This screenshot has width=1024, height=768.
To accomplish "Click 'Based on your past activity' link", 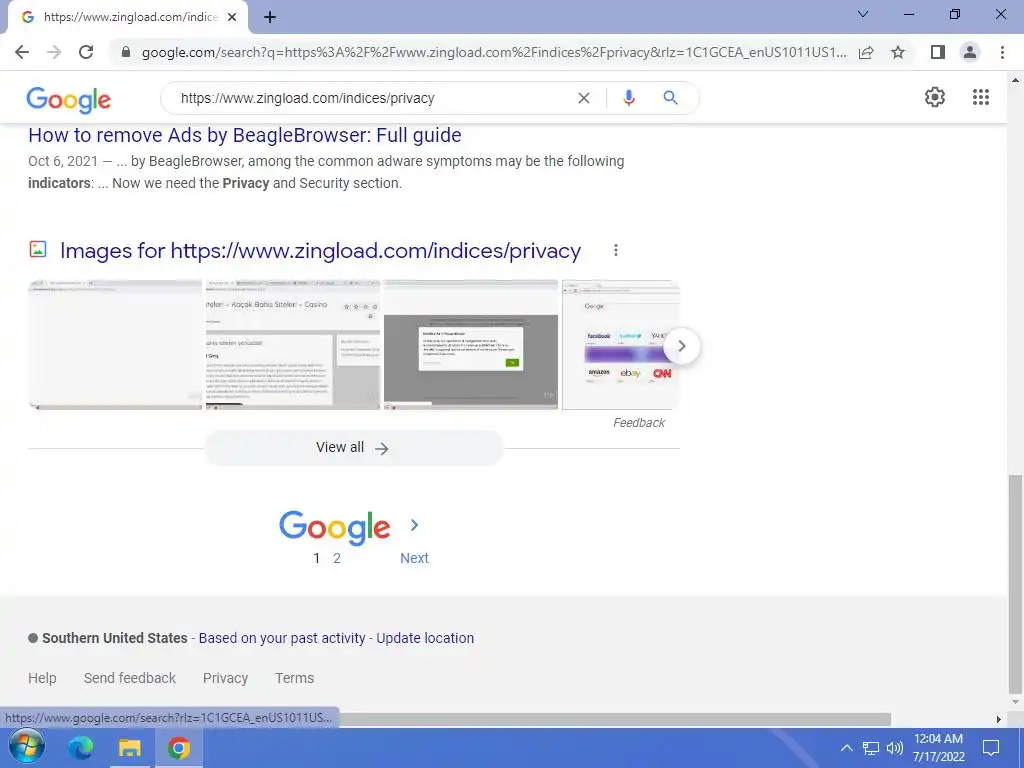I will [x=282, y=638].
